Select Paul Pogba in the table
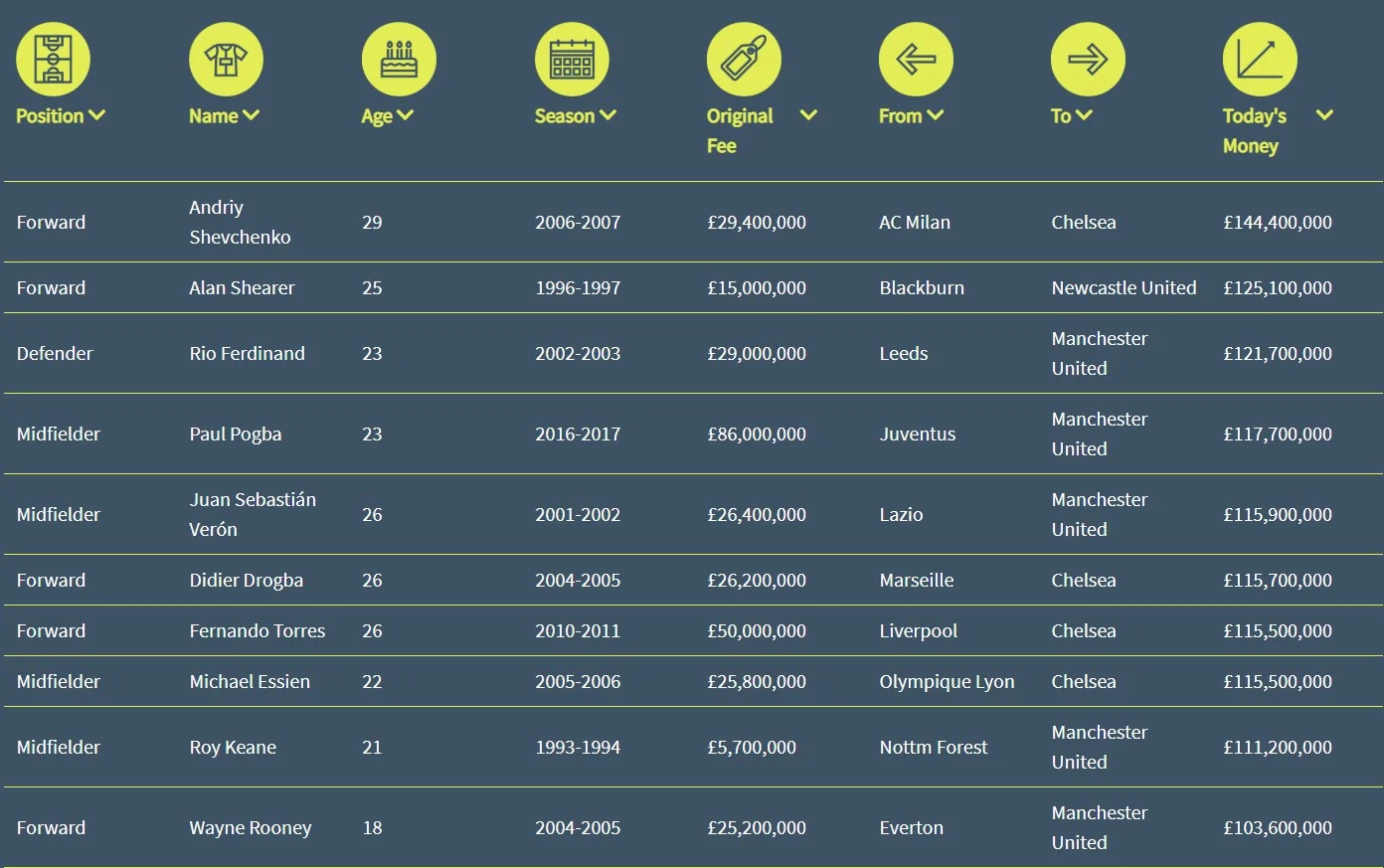This screenshot has height=868, width=1384. coord(236,434)
